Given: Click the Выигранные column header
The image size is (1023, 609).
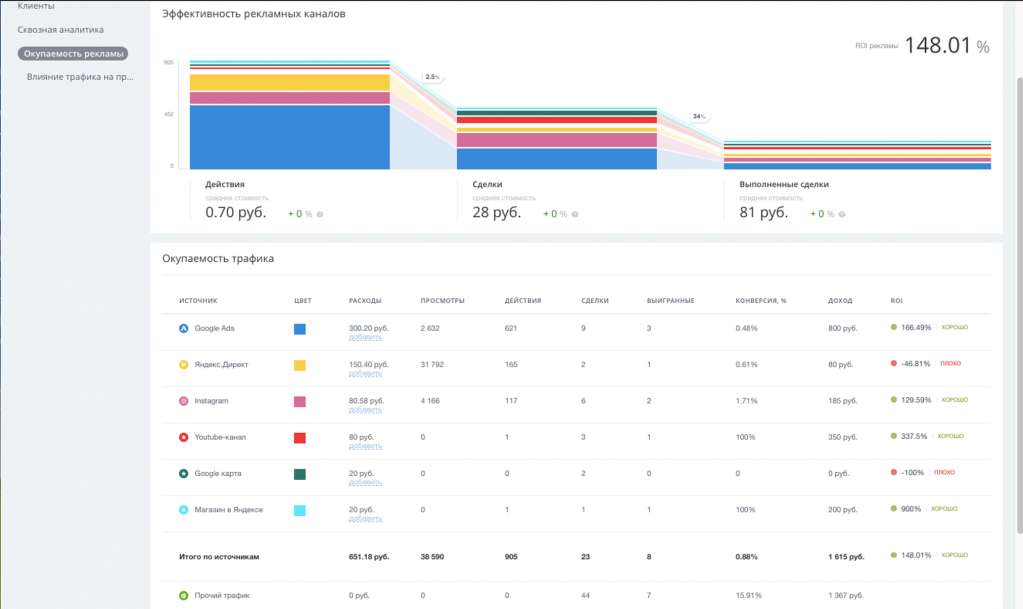Looking at the screenshot, I should (x=671, y=301).
